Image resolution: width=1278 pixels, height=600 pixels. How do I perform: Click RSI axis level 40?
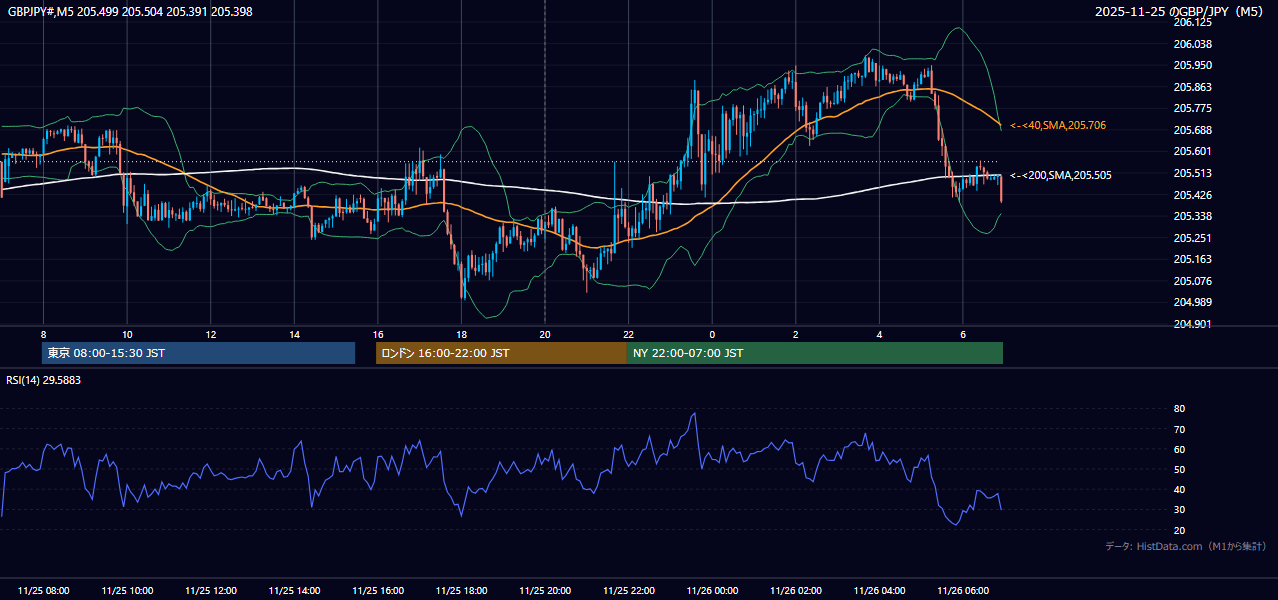click(x=1179, y=490)
